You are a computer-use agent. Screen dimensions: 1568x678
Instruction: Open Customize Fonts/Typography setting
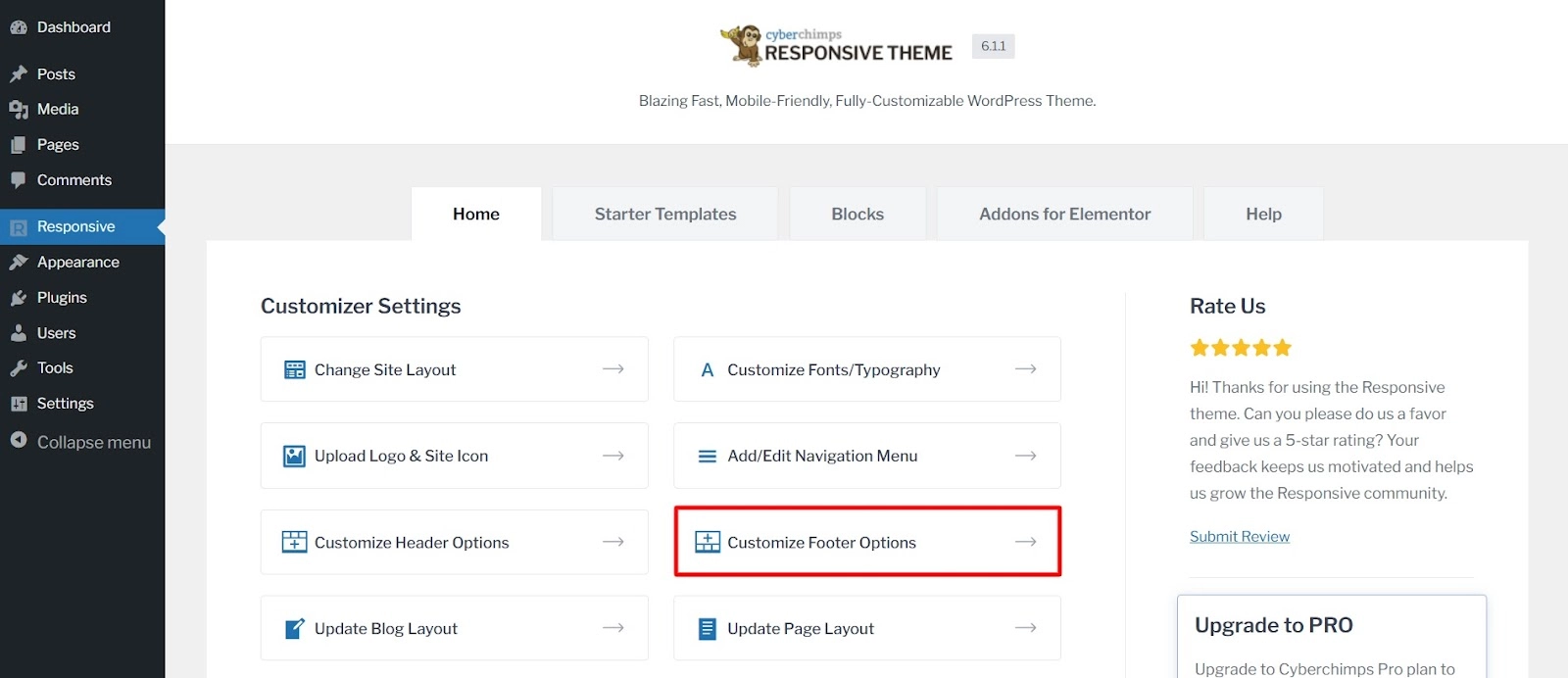click(867, 369)
